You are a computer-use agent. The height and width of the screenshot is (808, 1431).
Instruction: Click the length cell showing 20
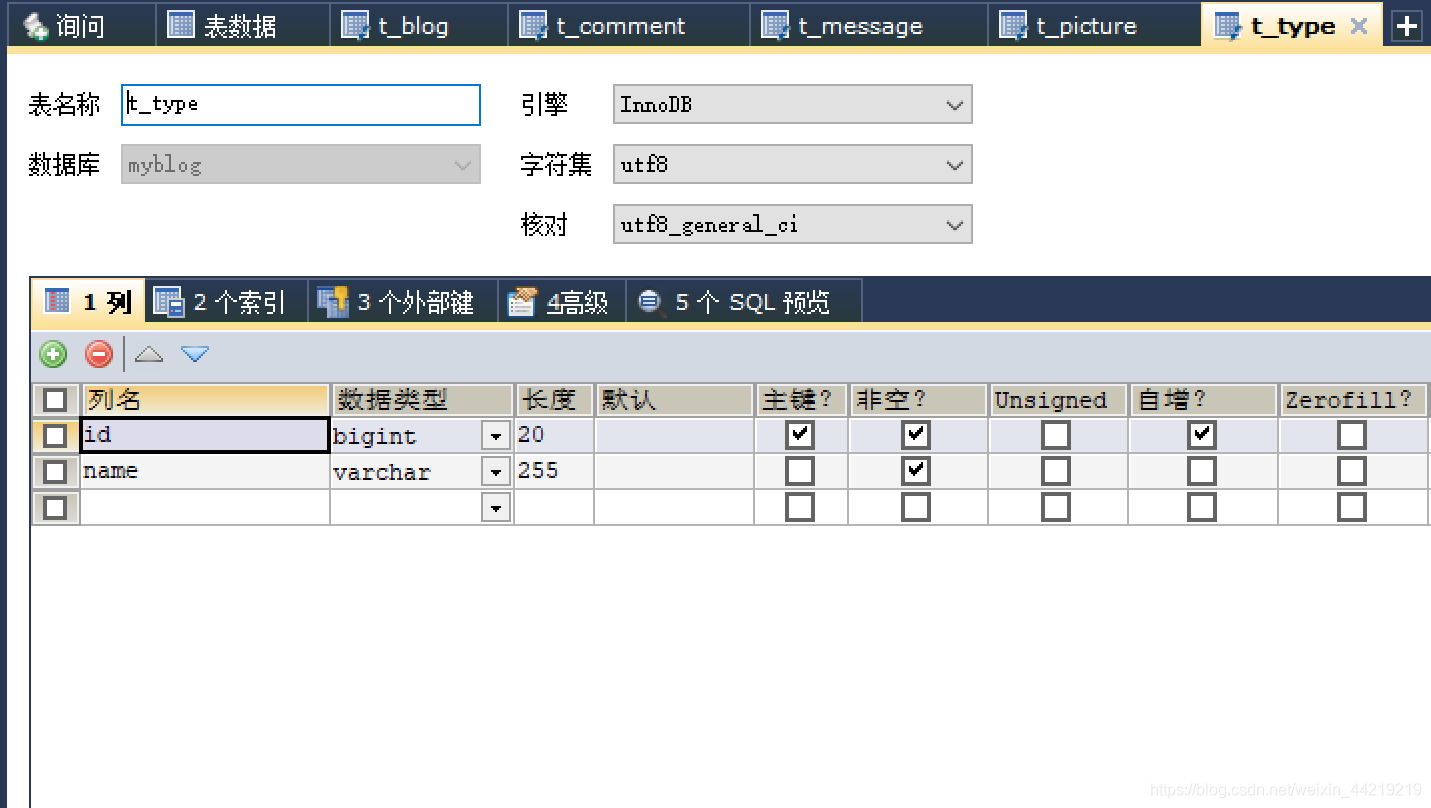pyautogui.click(x=554, y=436)
